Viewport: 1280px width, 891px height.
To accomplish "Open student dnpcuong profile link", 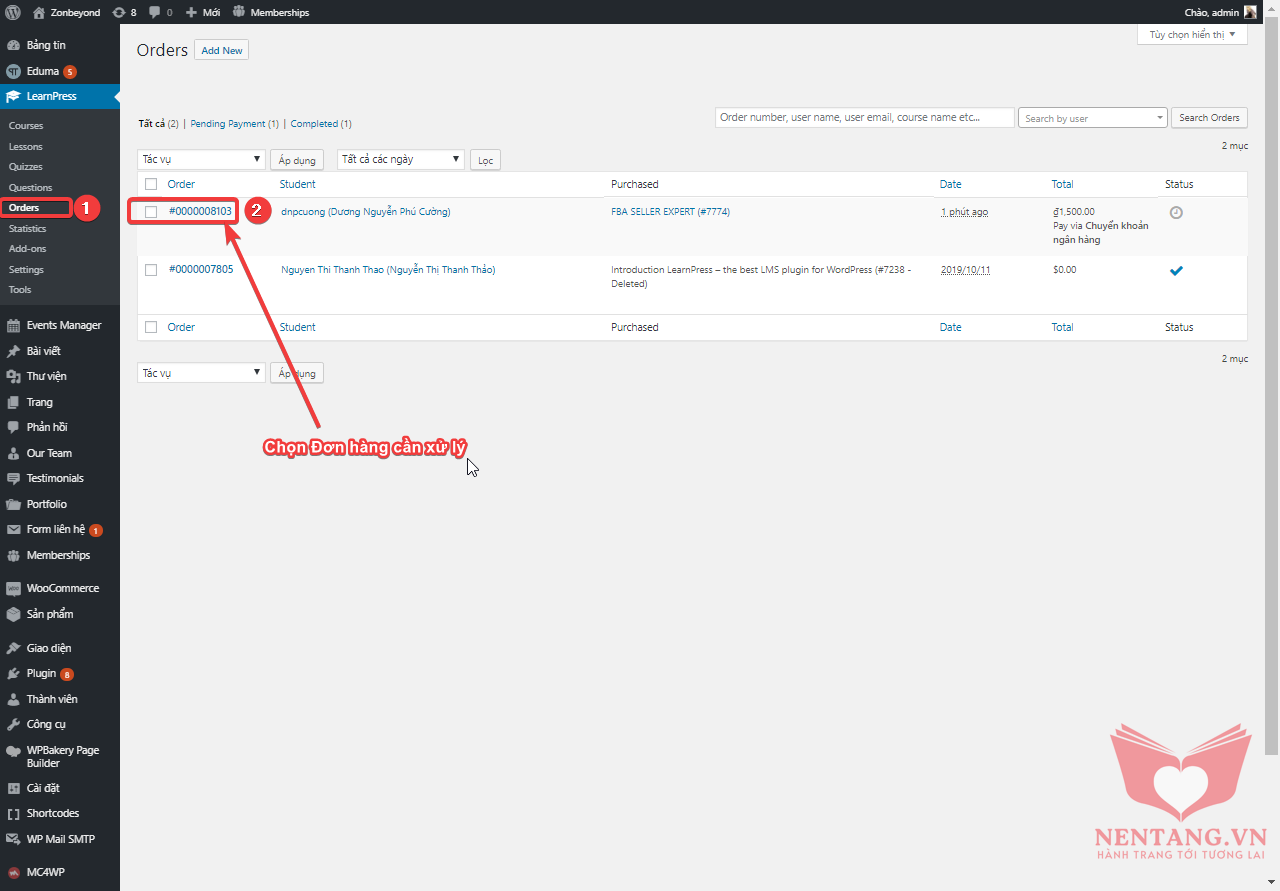I will tap(366, 212).
